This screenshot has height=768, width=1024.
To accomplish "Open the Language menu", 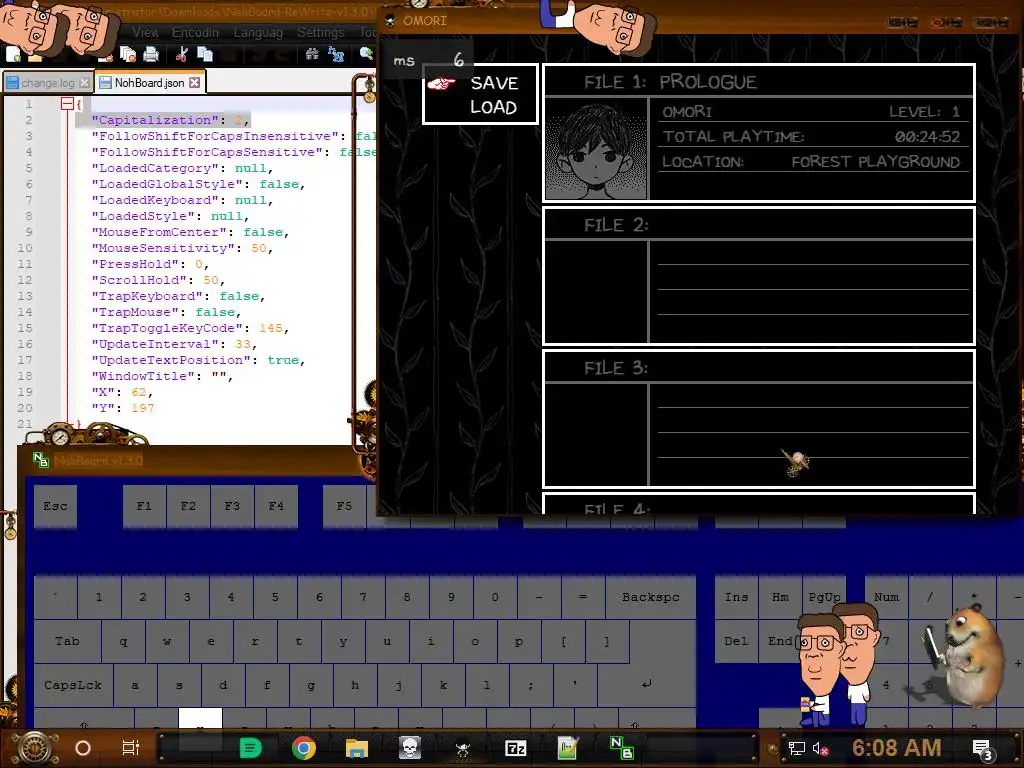I will point(258,32).
